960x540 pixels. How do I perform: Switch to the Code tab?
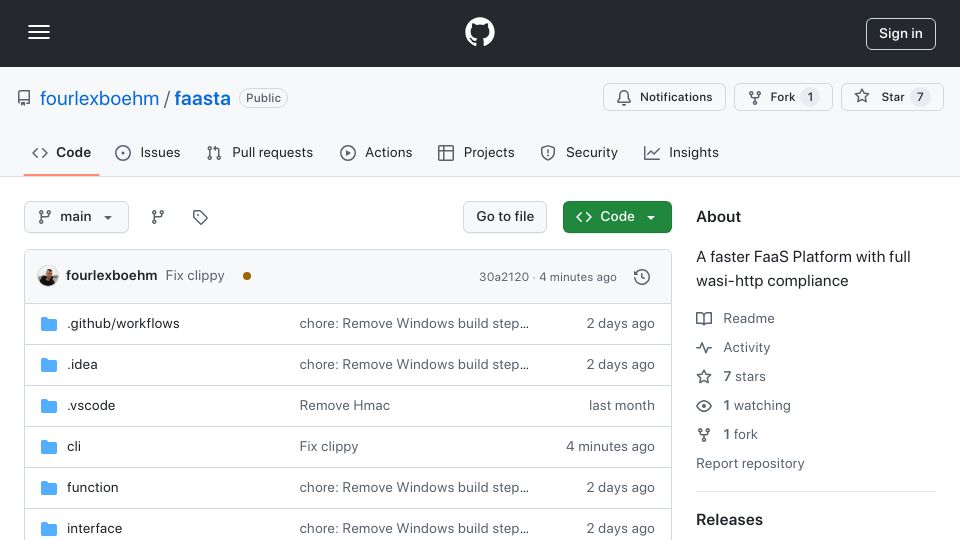[x=61, y=152]
